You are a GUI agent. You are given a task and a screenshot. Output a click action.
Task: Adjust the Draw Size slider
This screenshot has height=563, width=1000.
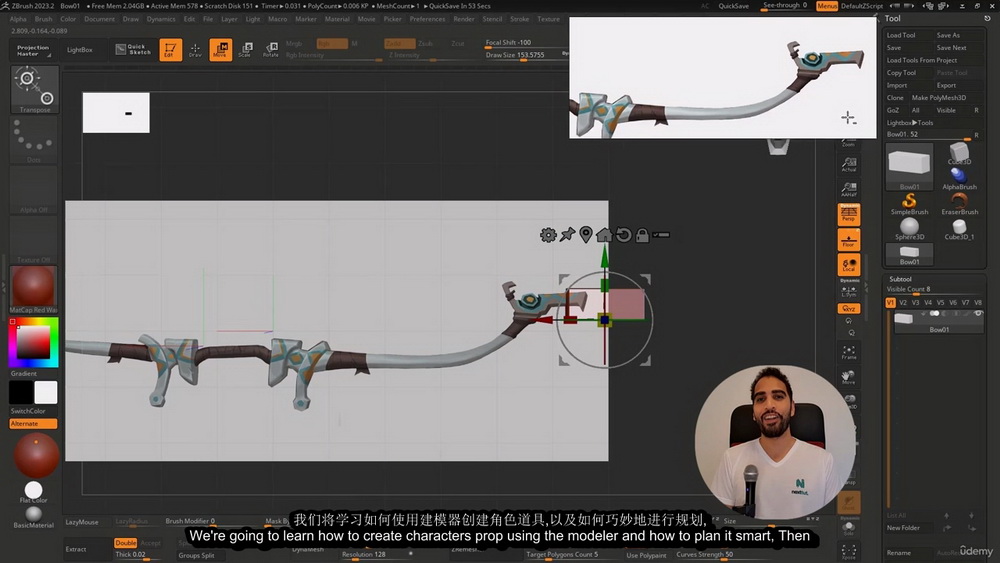coord(524,55)
